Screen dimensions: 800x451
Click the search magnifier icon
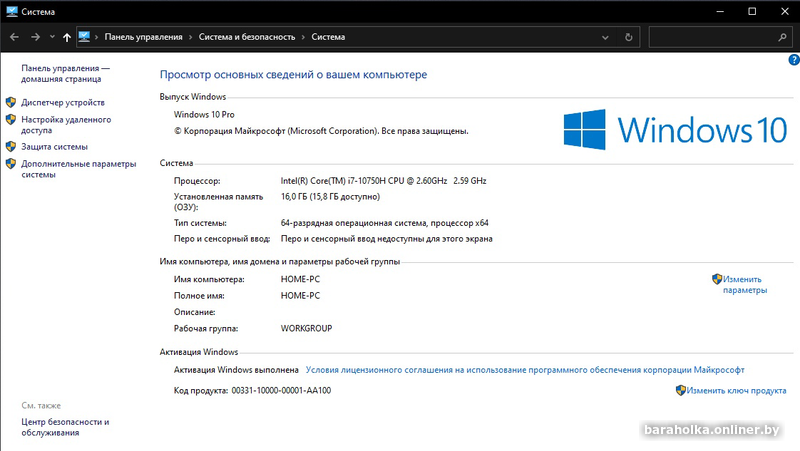coord(783,37)
